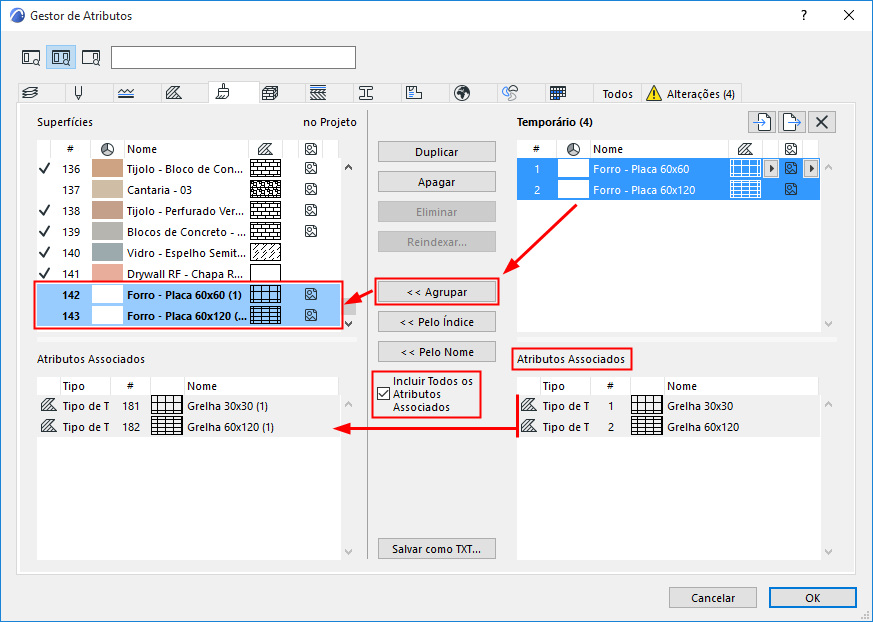This screenshot has width=873, height=622.
Task: Click the export attributes file icon
Action: (x=792, y=122)
